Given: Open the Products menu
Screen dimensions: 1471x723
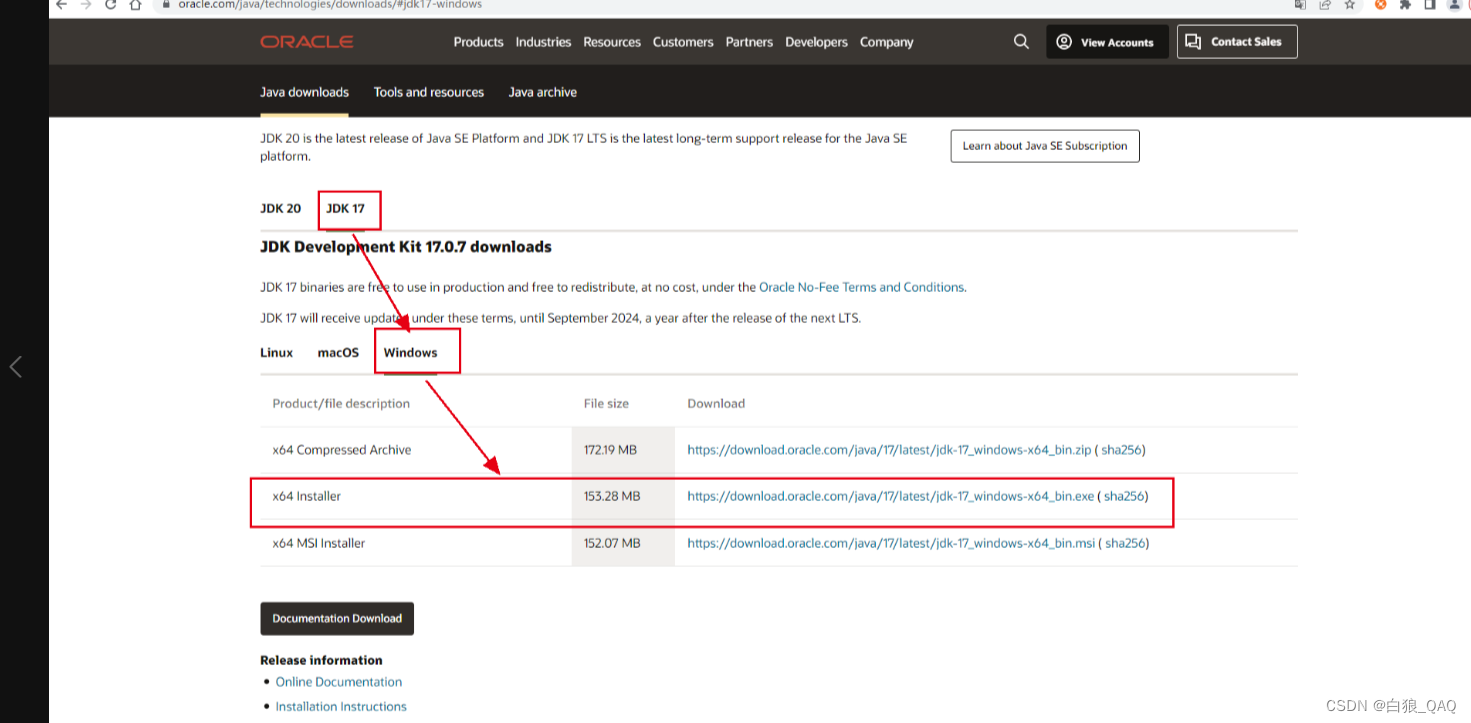Looking at the screenshot, I should coord(478,42).
